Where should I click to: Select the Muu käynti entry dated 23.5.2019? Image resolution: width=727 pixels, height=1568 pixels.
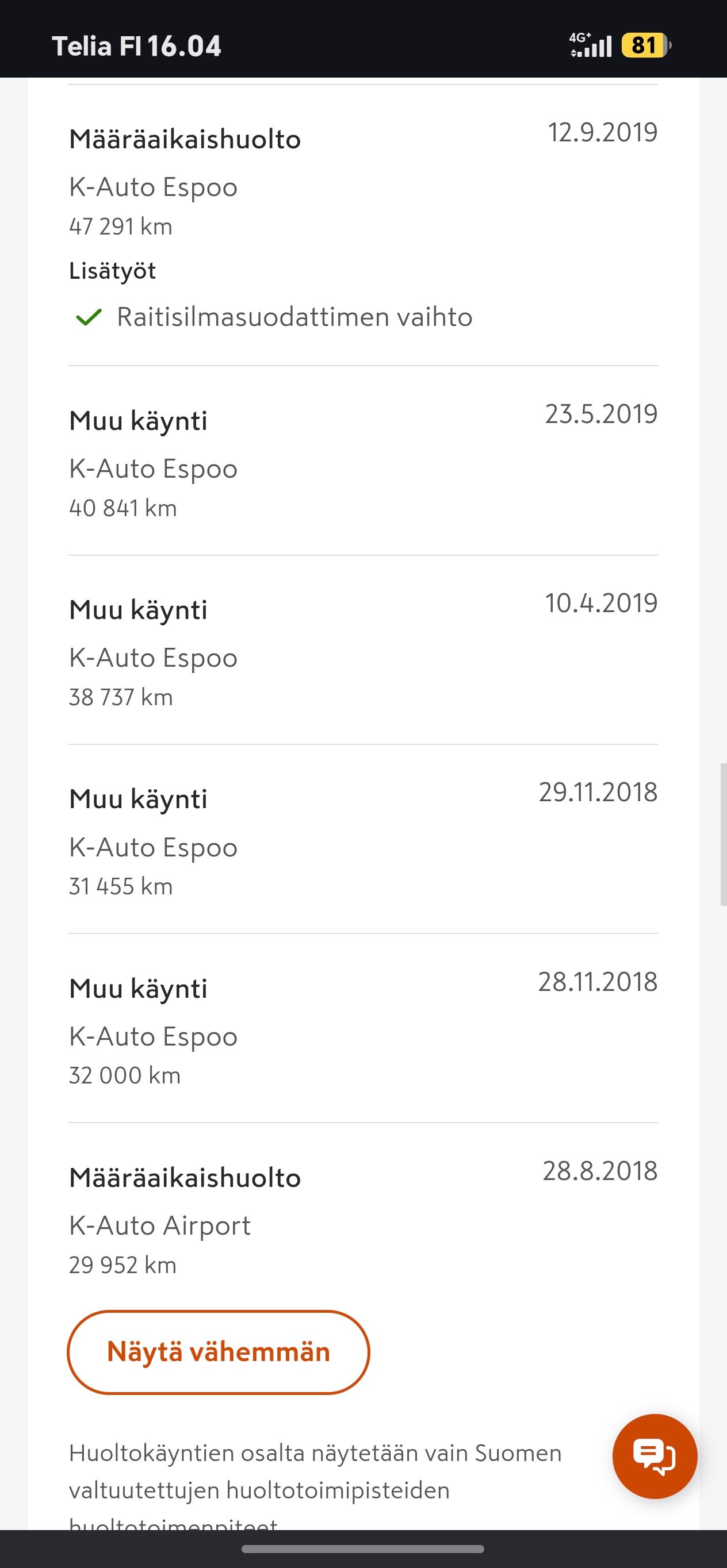point(363,461)
